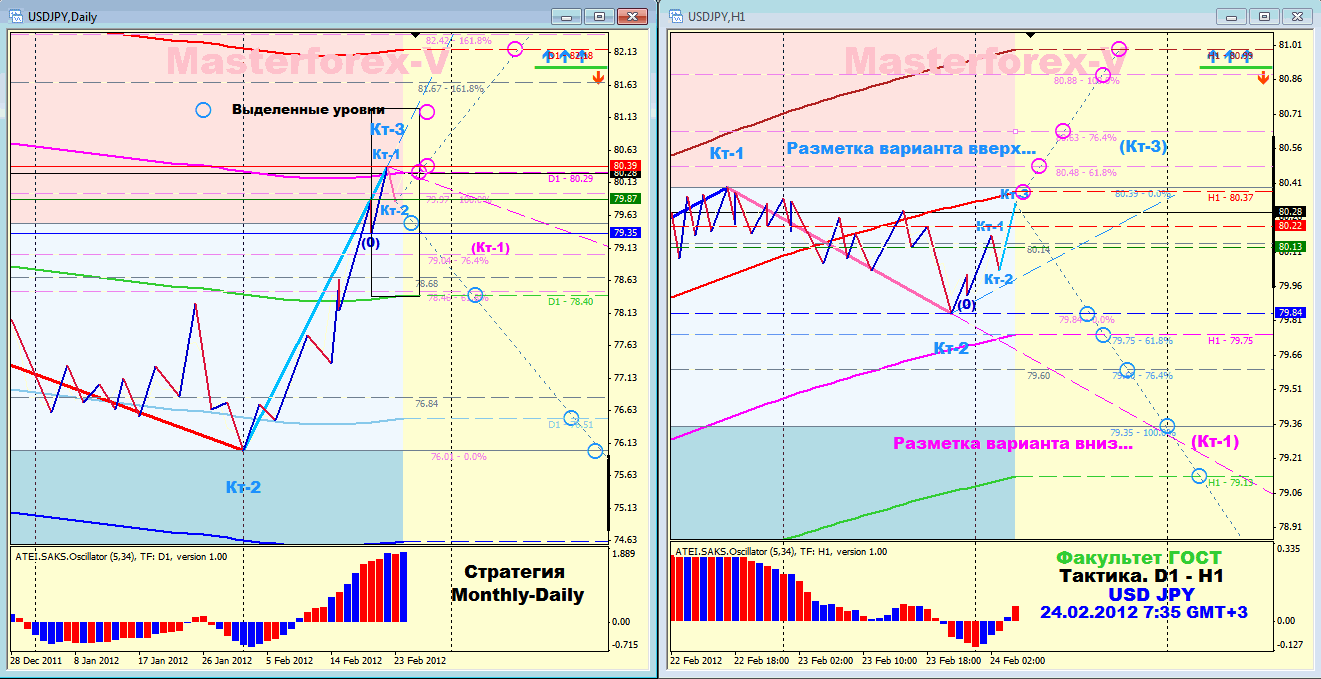Close the USDJPY,Daily chart window
Screen dimensions: 1321x679
[x=632, y=16]
